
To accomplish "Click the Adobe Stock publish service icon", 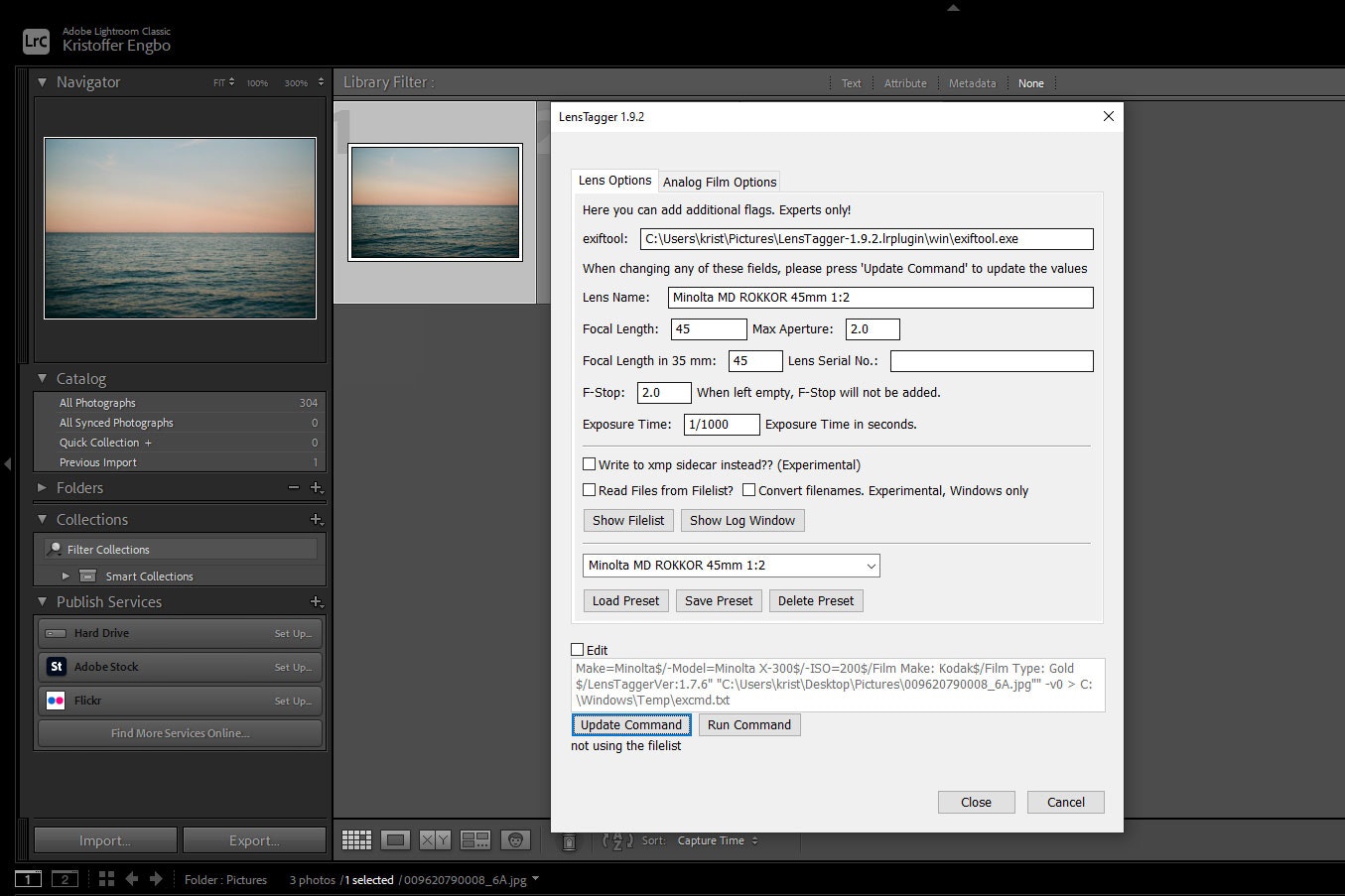I will (57, 667).
